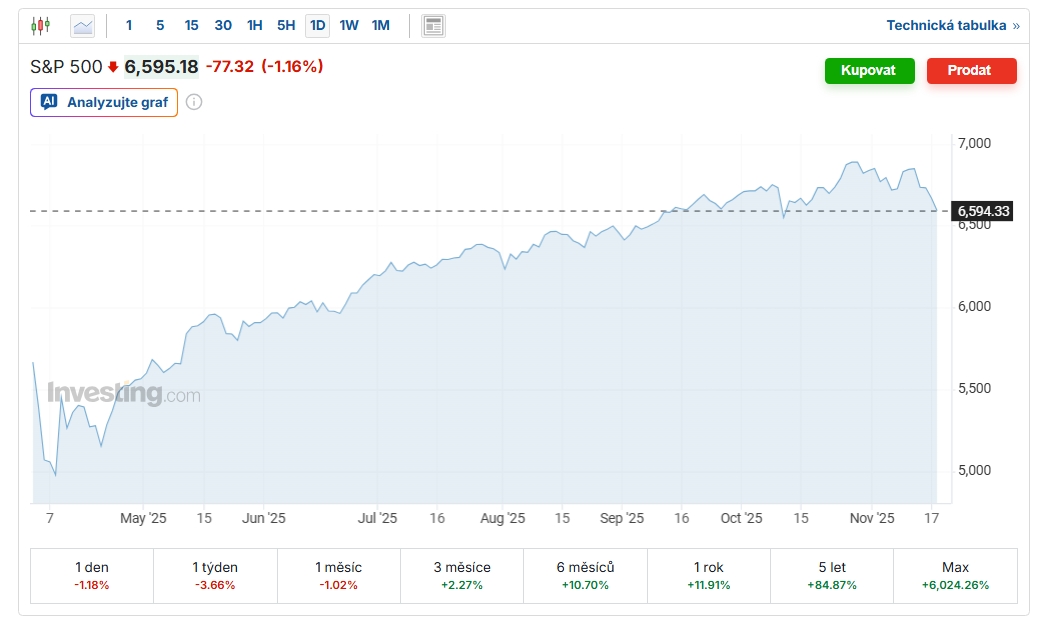This screenshot has height=626, width=1042.
Task: Click the red down-arrow price indicator
Action: pos(113,66)
